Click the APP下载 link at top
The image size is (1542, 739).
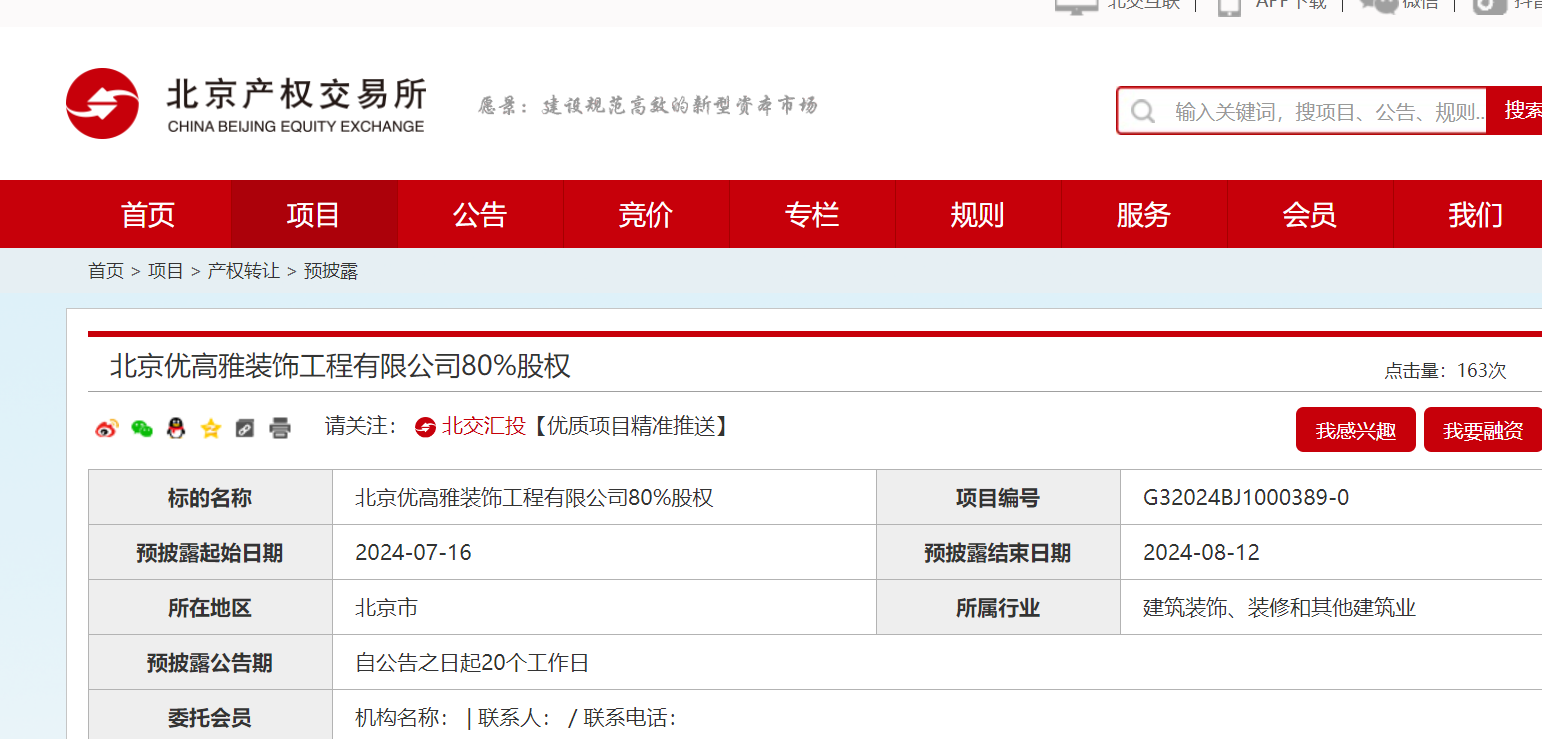coord(1291,4)
